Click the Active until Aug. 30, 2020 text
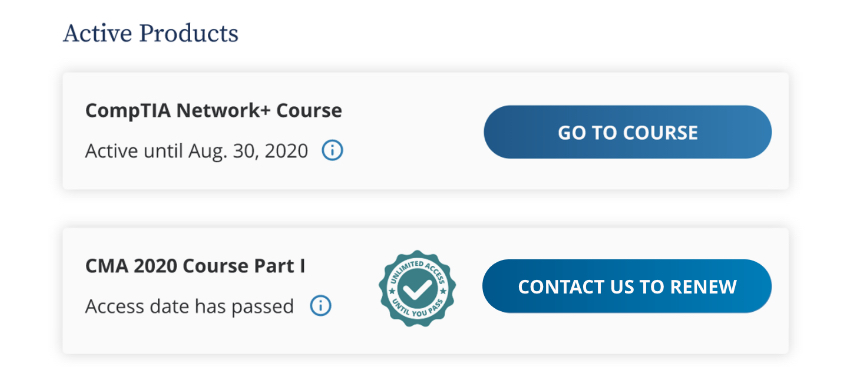The width and height of the screenshot is (850, 378). [x=196, y=151]
